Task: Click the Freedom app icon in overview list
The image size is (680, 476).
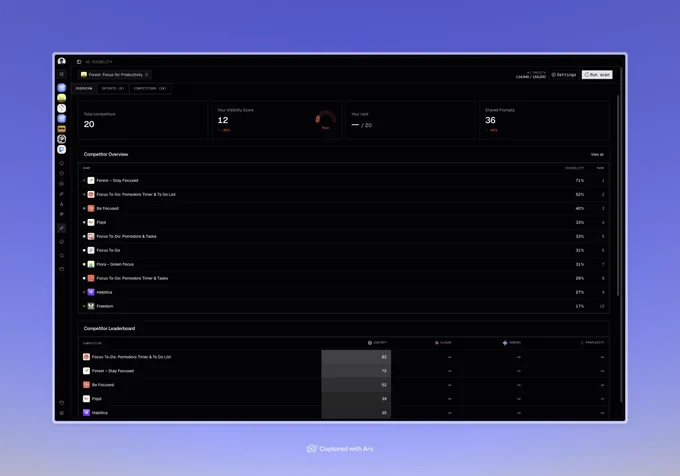Action: click(91, 306)
